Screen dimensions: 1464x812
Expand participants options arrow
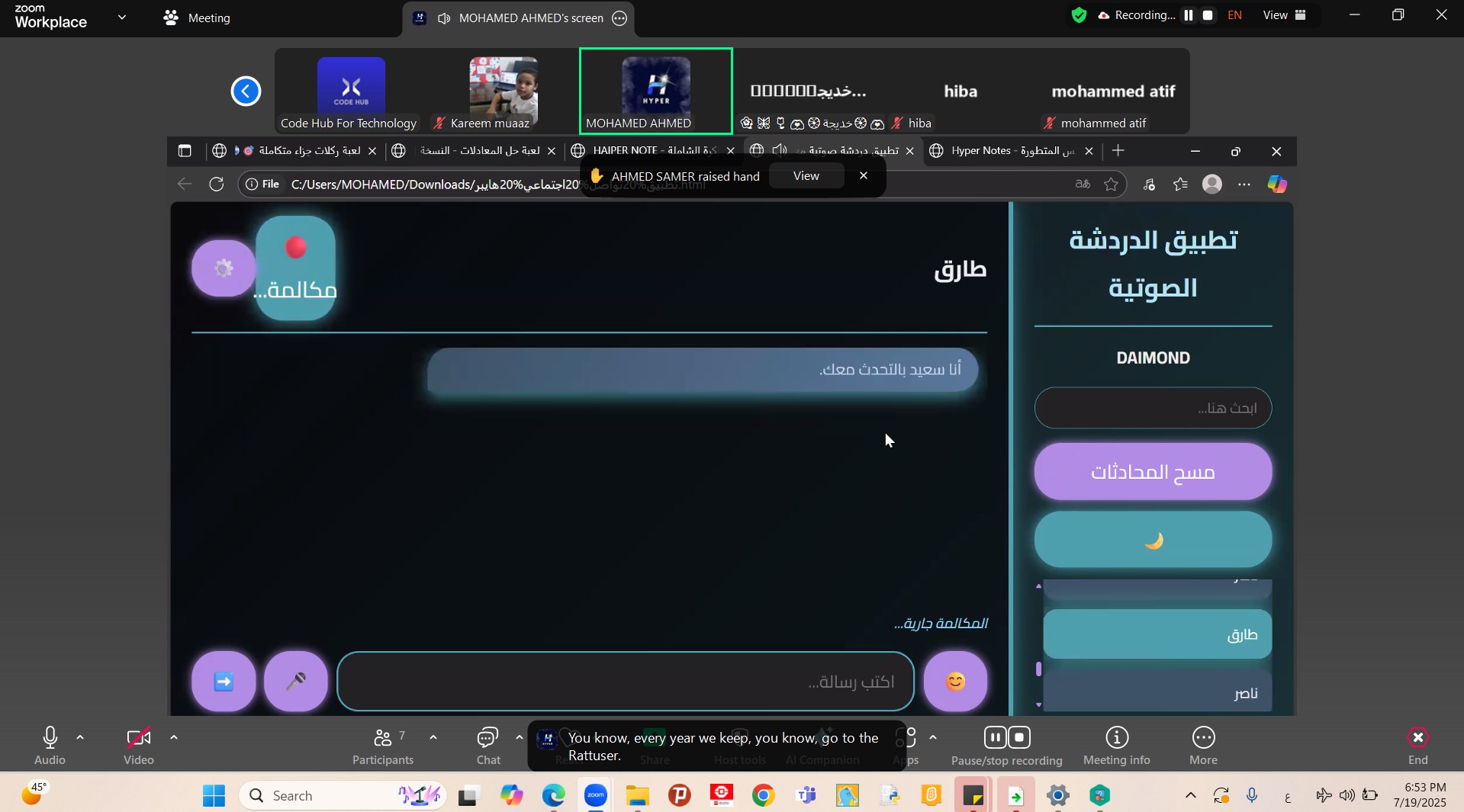[433, 737]
